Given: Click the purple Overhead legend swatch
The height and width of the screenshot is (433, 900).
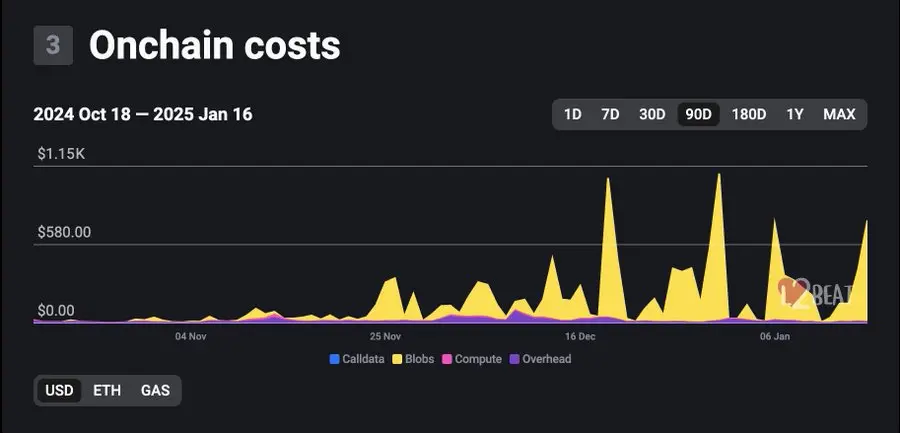Looking at the screenshot, I should pyautogui.click(x=515, y=359).
